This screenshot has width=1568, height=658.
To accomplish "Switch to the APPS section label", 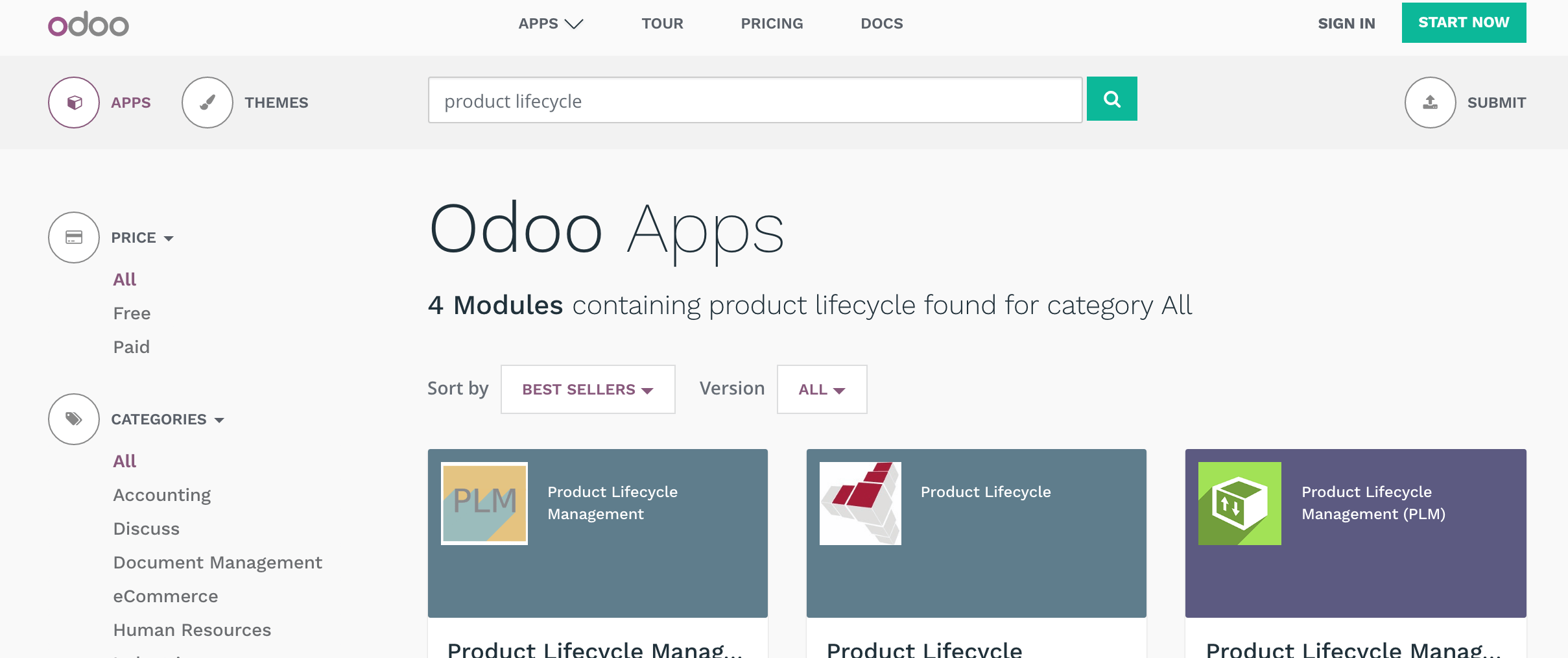I will [131, 103].
